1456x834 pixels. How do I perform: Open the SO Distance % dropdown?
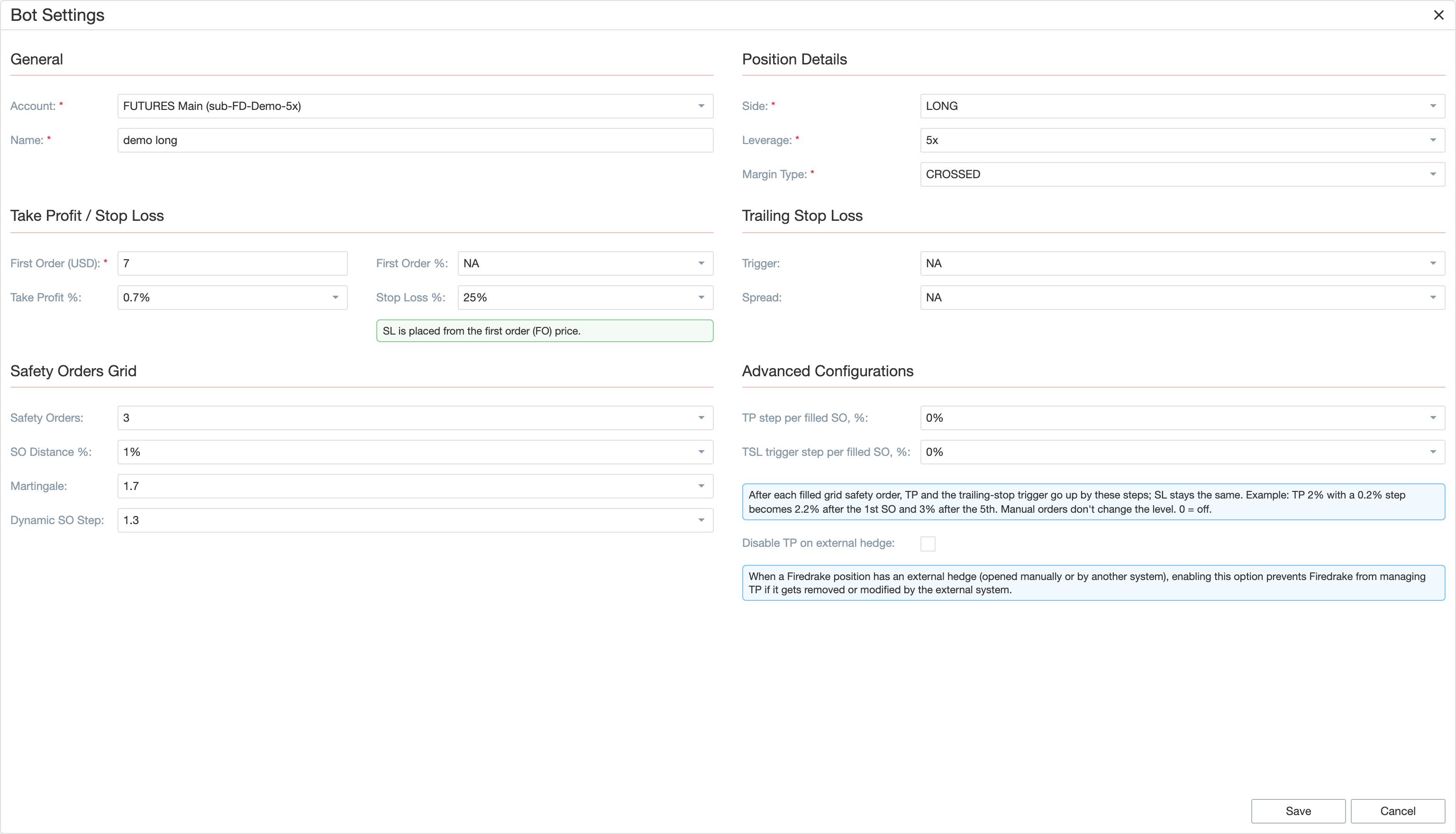415,452
